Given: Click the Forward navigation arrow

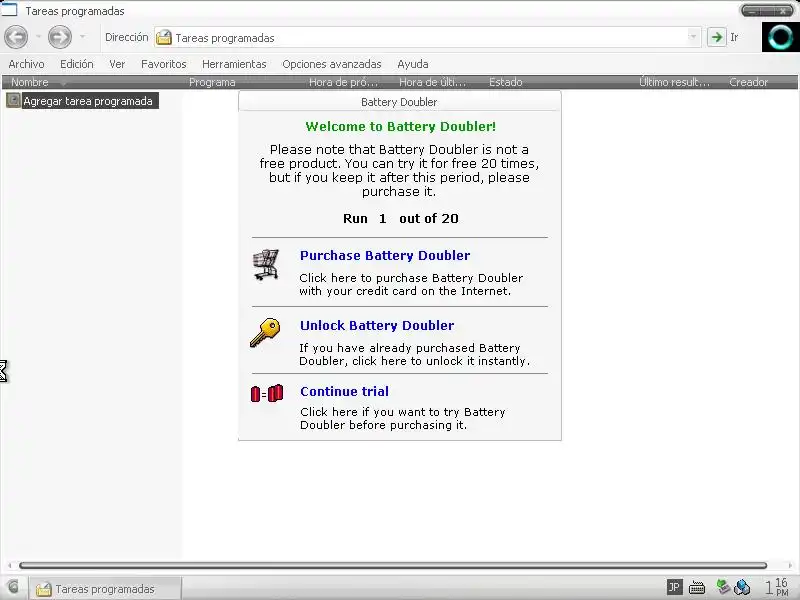Looking at the screenshot, I should click(x=60, y=37).
